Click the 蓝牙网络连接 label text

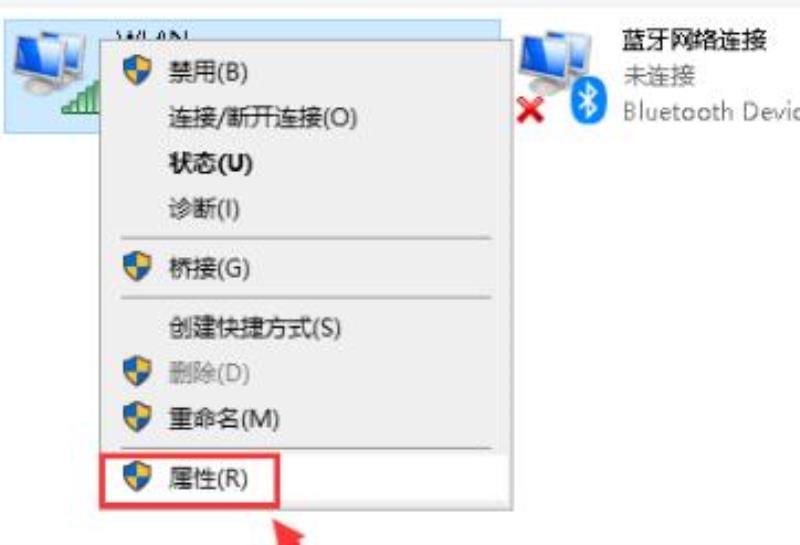pos(694,40)
